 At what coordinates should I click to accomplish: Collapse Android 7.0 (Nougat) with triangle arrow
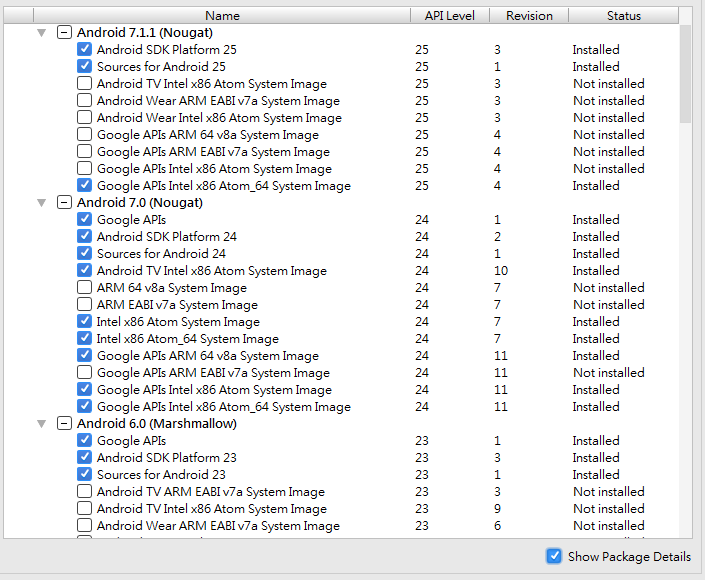point(41,203)
